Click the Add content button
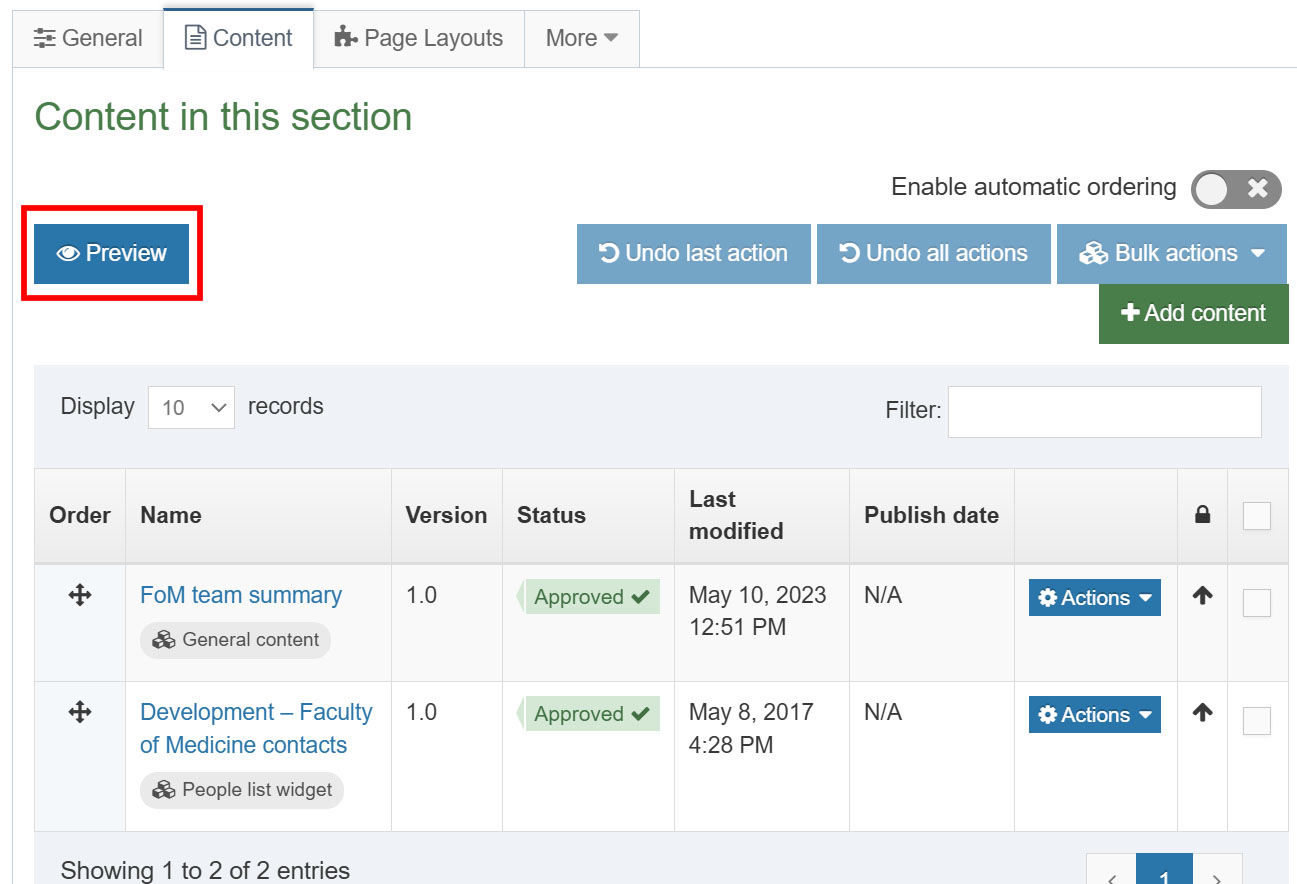Screen dimensions: 1297x884 pos(1193,314)
